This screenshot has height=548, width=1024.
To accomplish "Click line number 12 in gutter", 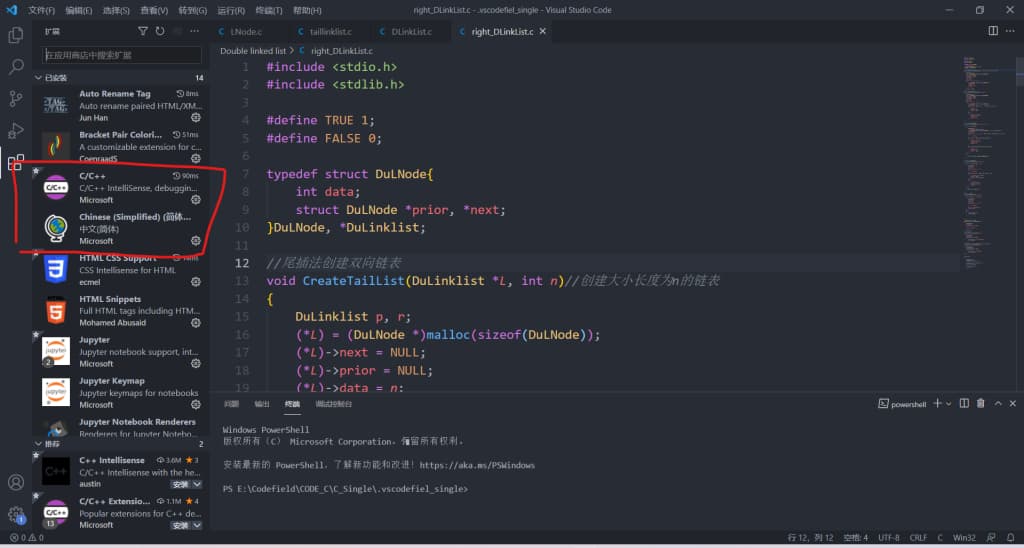I will point(242,263).
